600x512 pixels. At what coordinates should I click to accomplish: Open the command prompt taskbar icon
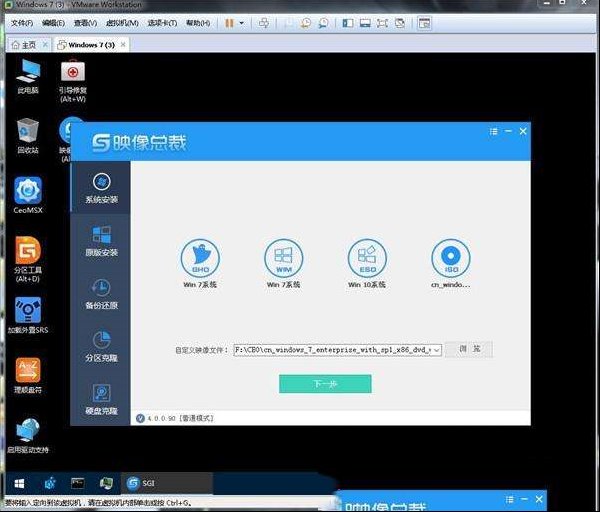[x=78, y=483]
